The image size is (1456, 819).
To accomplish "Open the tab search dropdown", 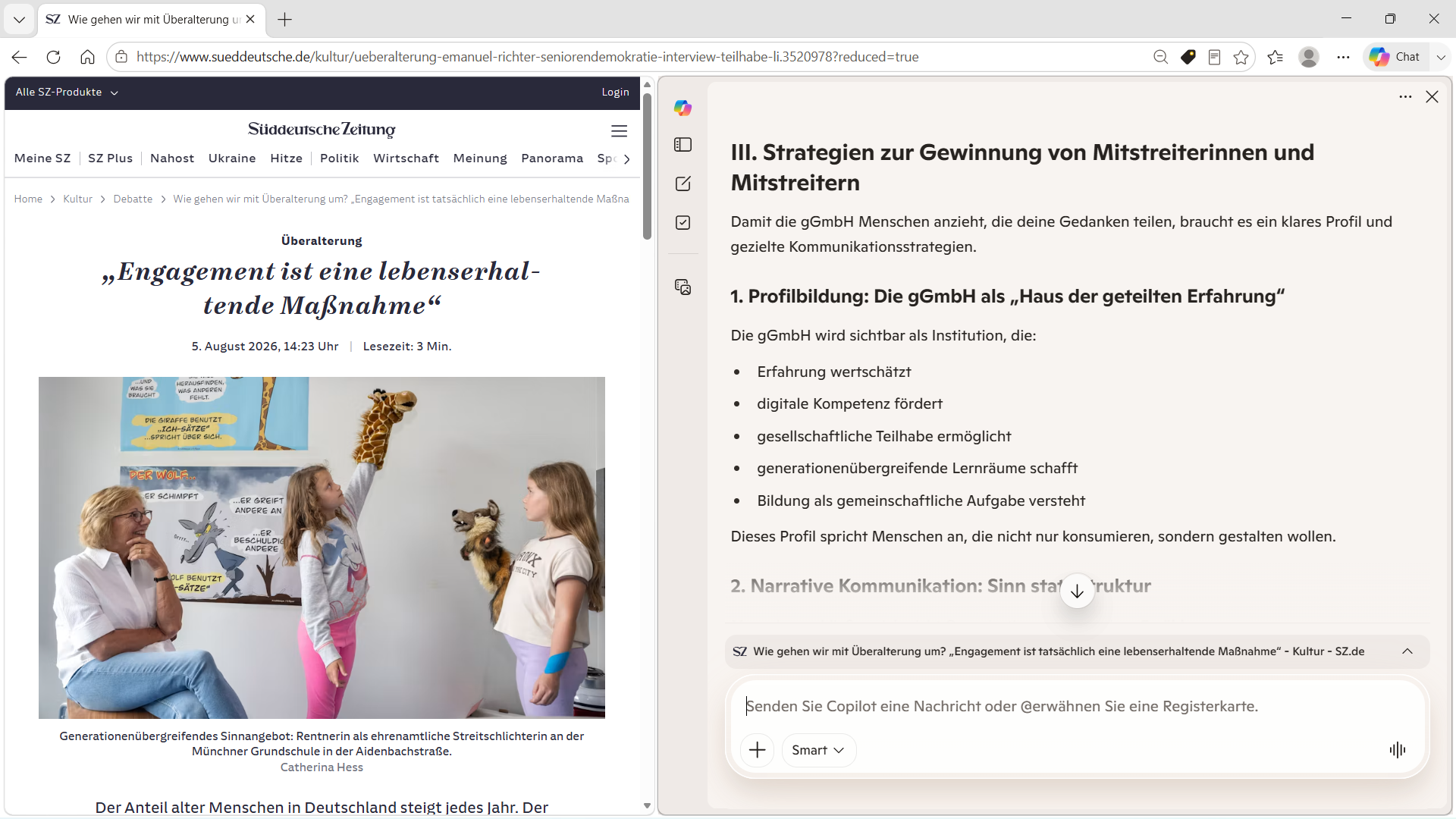I will coord(19,20).
